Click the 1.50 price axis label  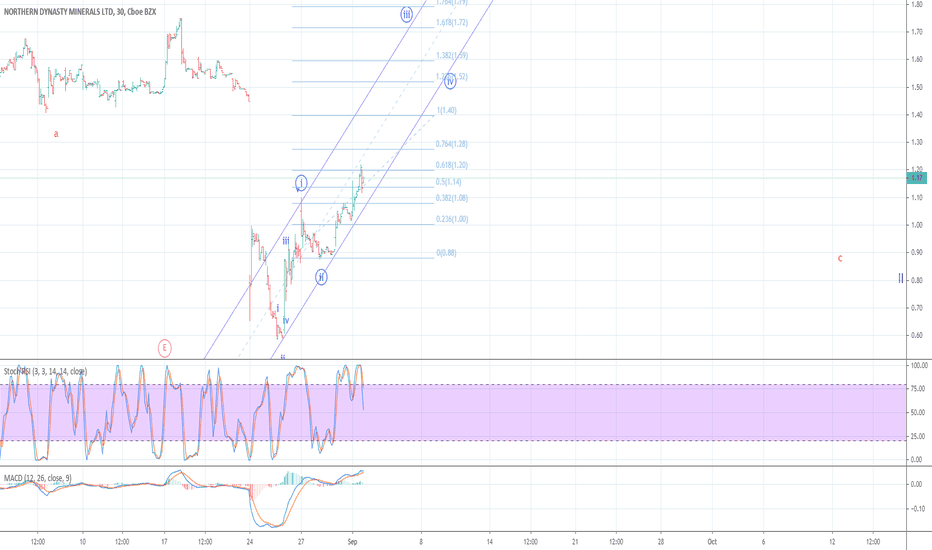(917, 87)
